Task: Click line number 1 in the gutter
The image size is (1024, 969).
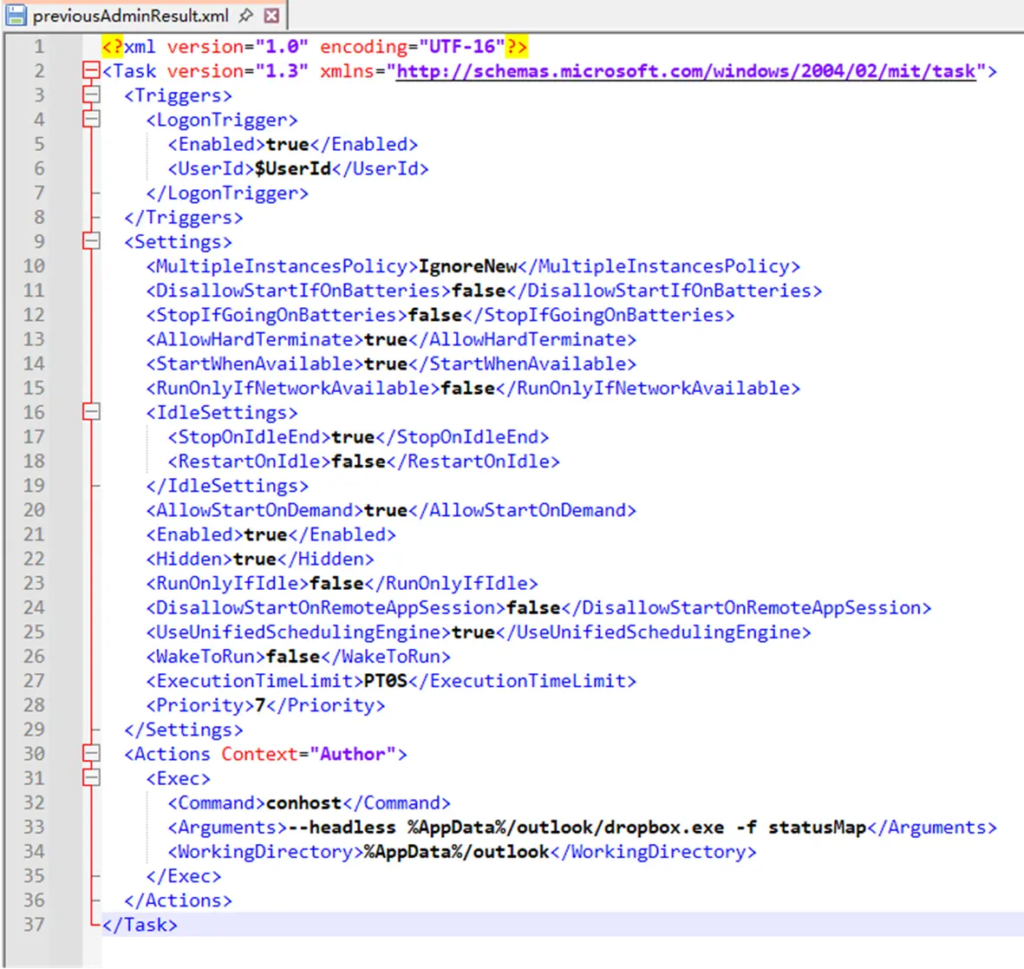Action: (x=39, y=47)
